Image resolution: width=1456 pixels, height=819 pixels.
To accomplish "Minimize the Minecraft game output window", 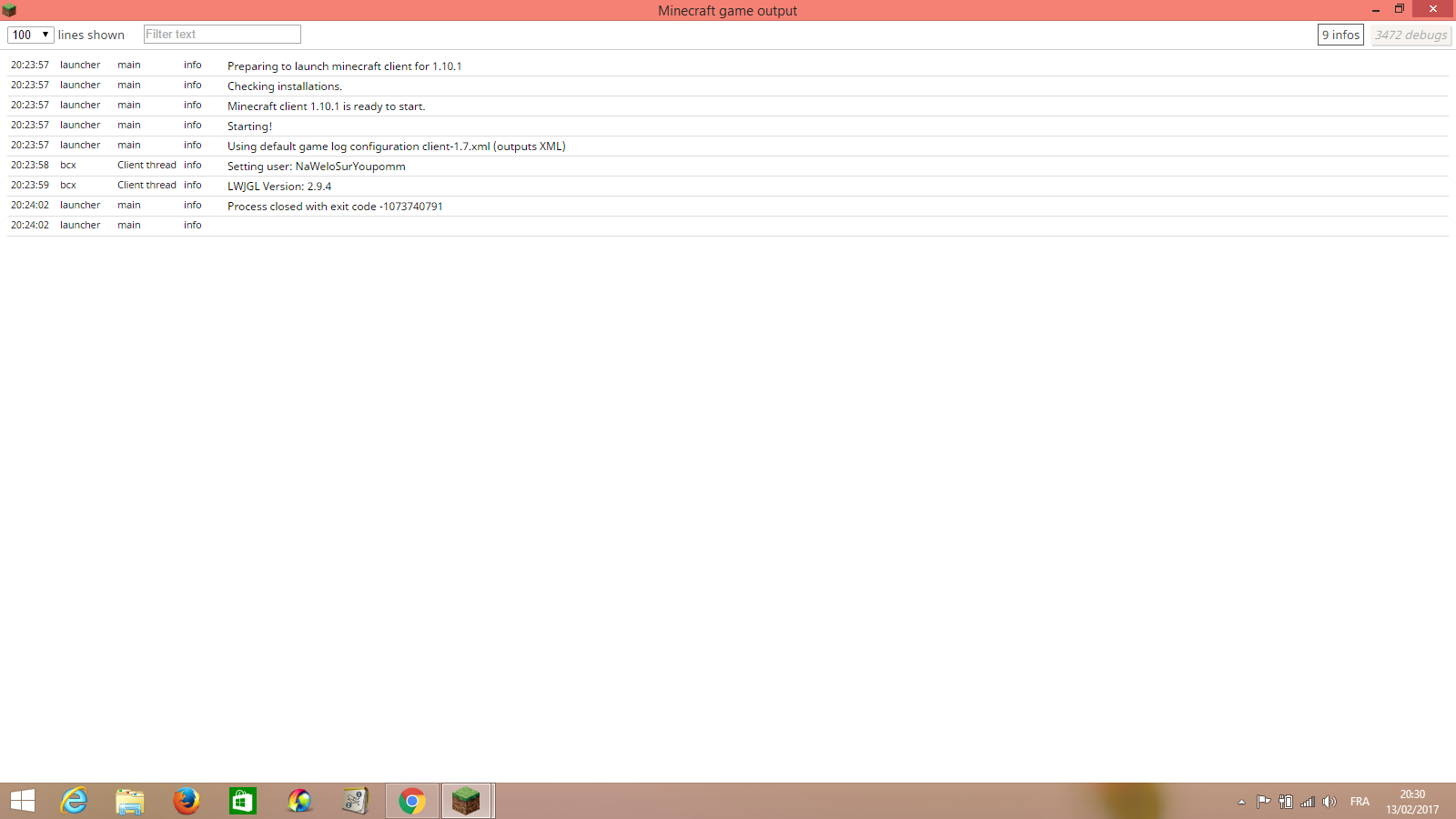I will 1376,10.
